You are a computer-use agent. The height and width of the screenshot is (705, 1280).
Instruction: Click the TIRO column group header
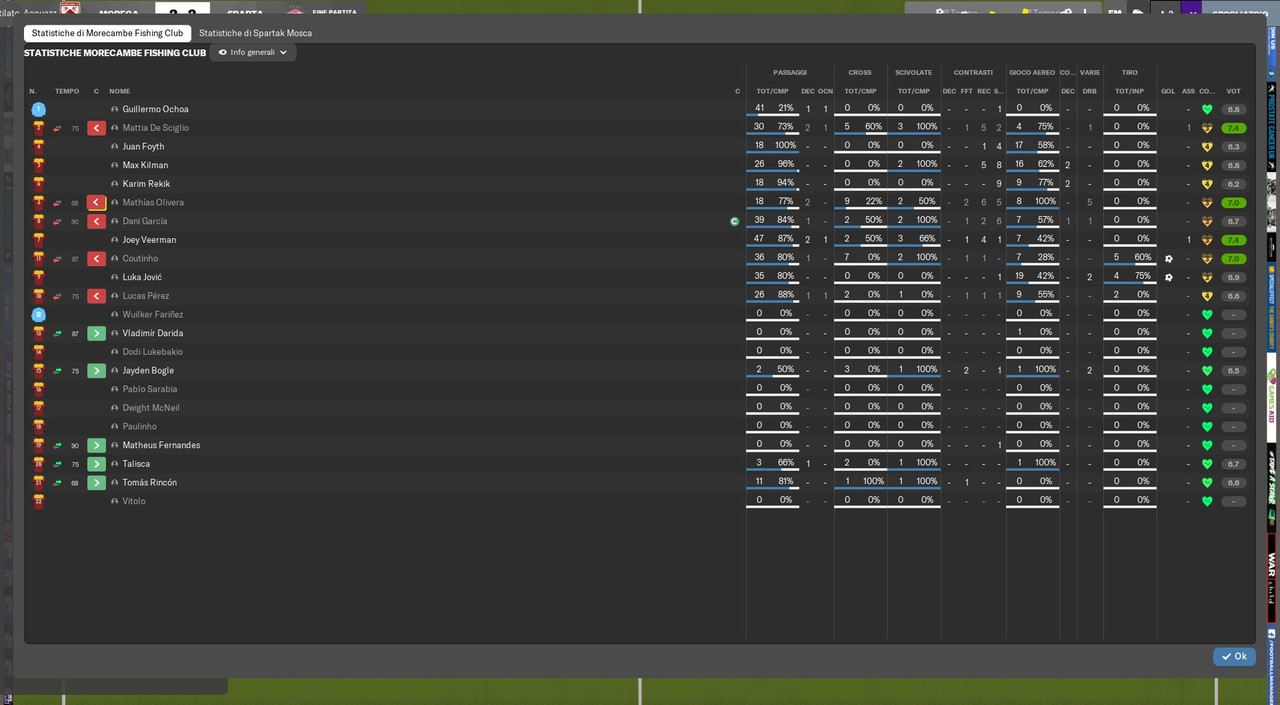point(1130,72)
